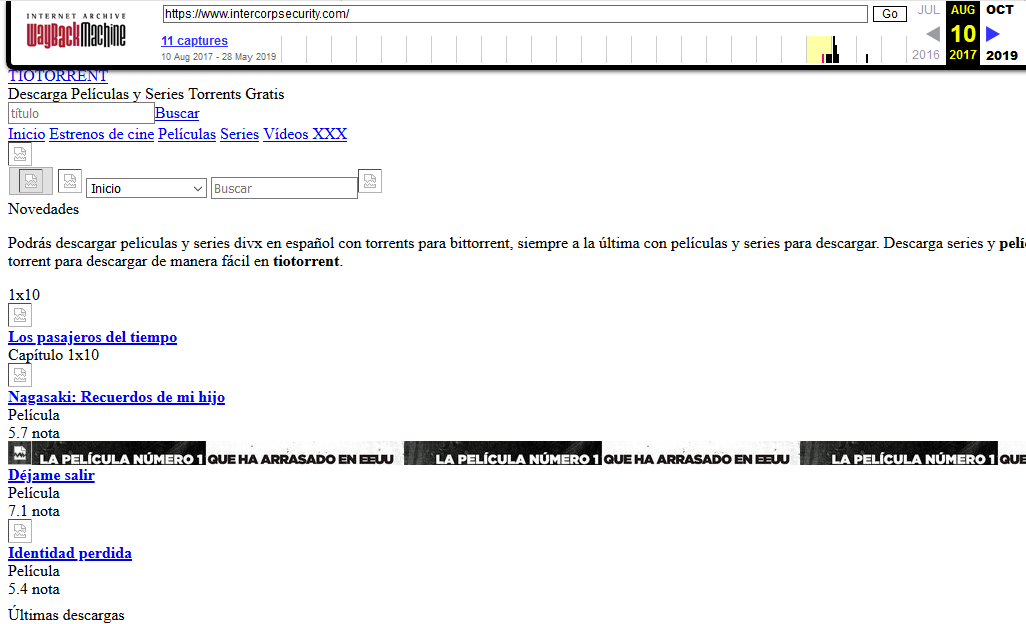Image resolution: width=1026 pixels, height=624 pixels.
Task: Click broken thumbnail above Los pasajeros del tiempo
Action: 20,315
